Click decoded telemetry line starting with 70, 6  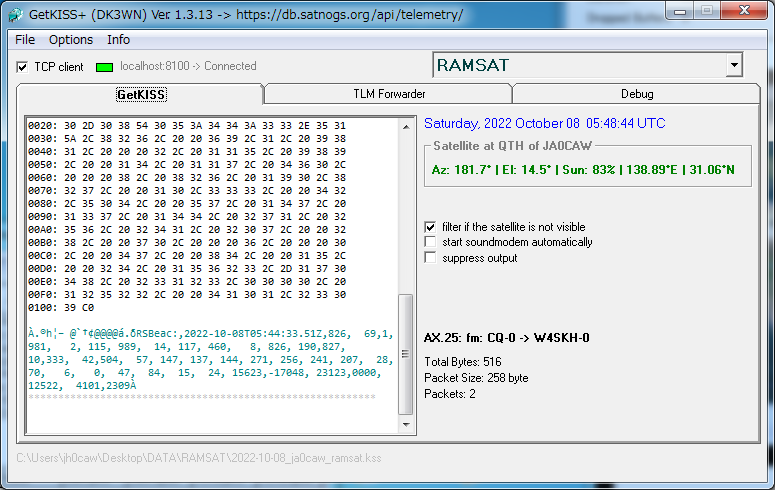point(205,373)
